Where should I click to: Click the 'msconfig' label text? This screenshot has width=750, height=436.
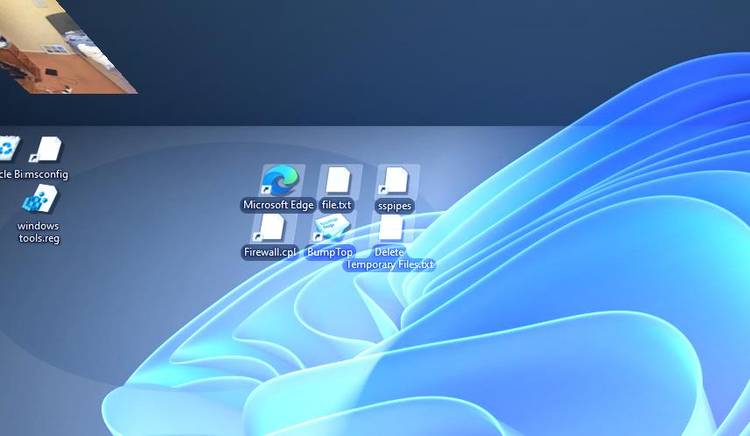coord(47,174)
